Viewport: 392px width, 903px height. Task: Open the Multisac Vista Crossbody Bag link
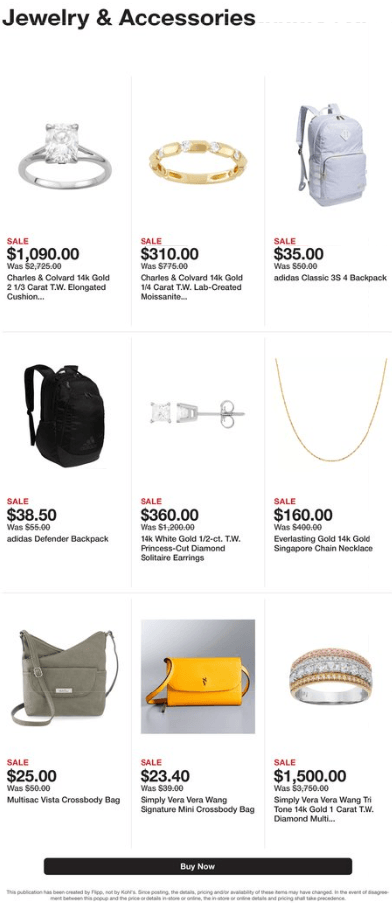tap(63, 800)
